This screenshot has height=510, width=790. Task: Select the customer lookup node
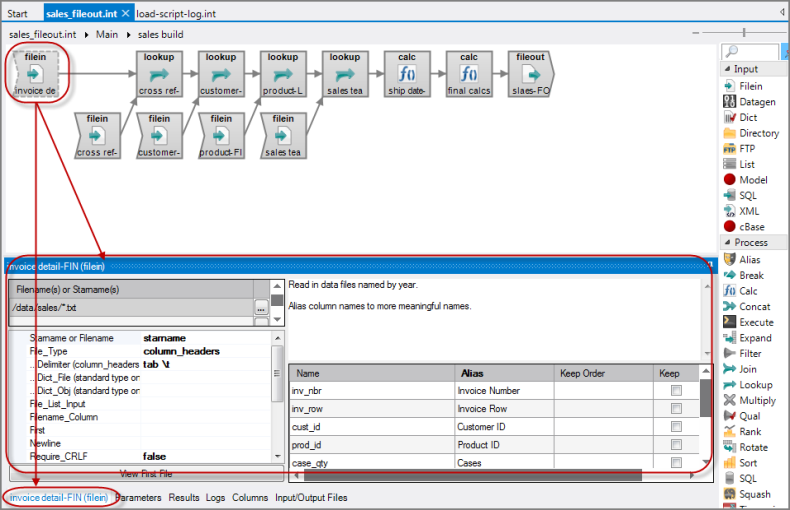click(x=221, y=74)
